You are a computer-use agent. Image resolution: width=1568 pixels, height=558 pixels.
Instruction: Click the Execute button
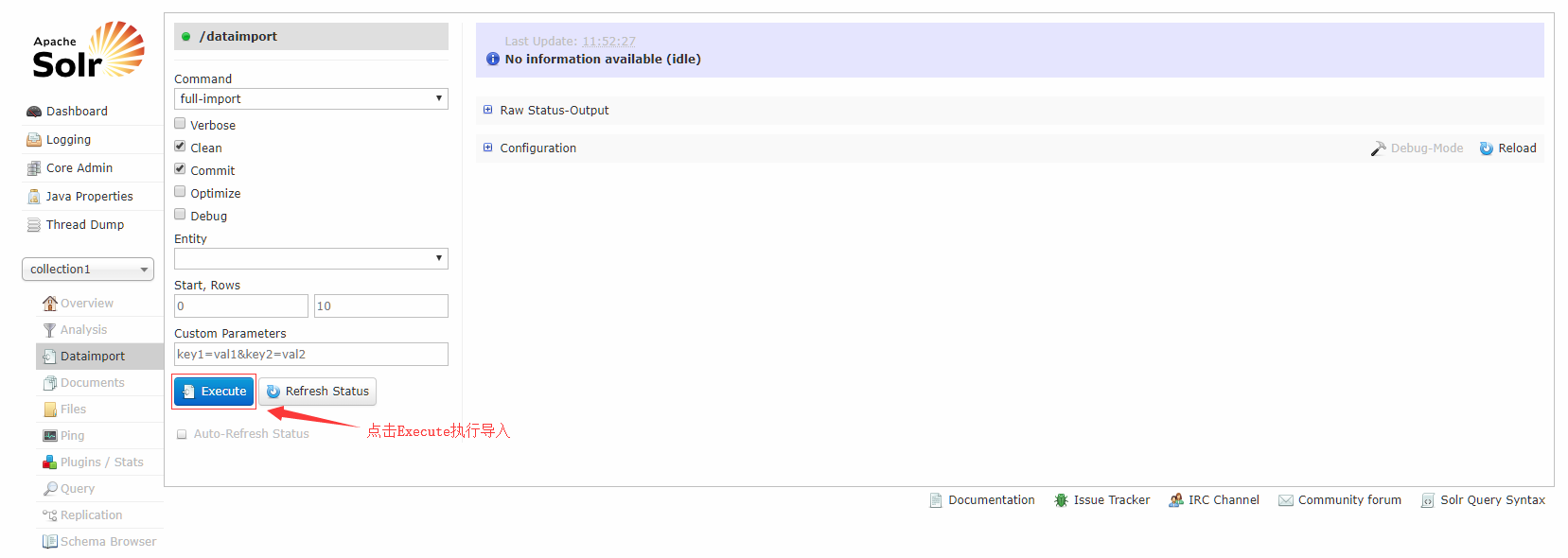tap(214, 392)
